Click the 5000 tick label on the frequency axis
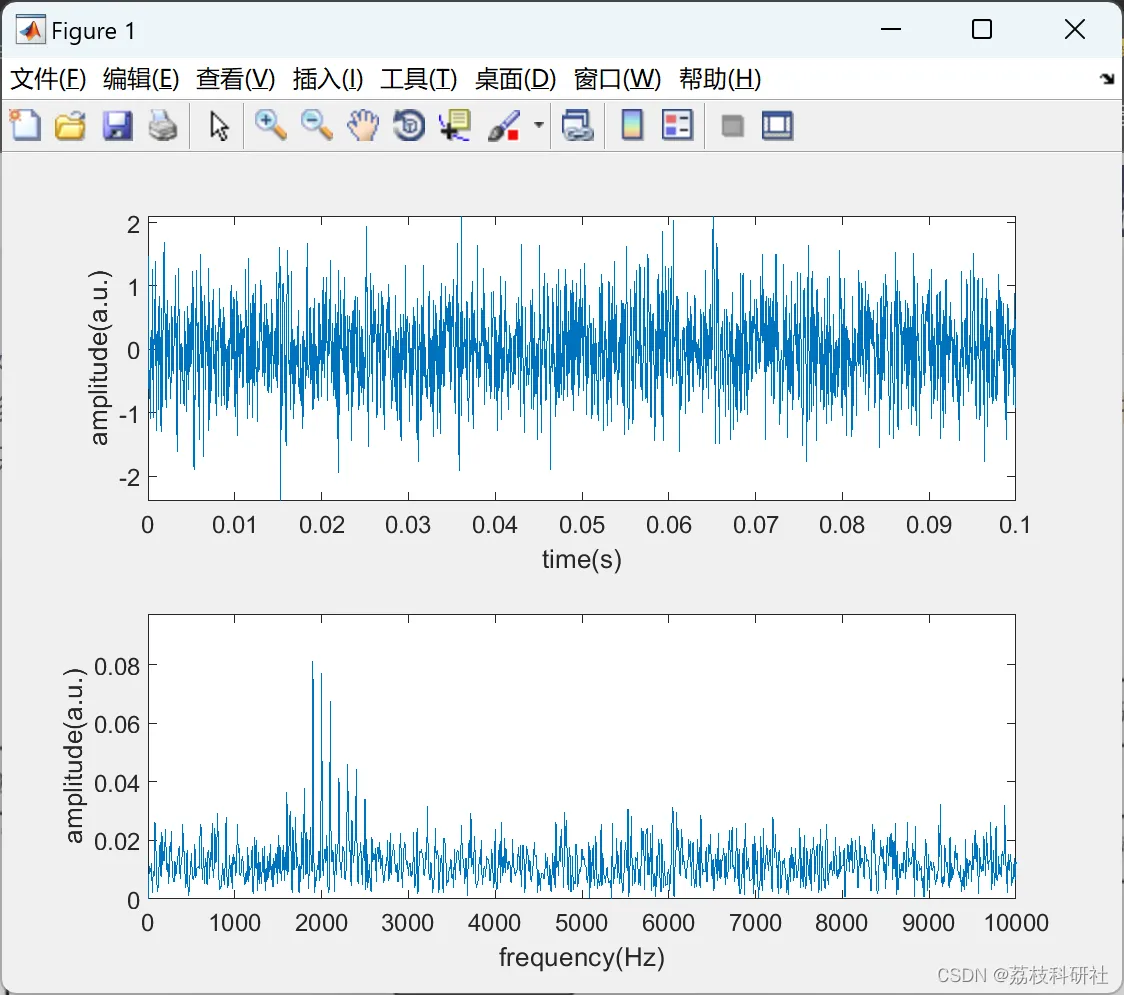Screen dimensions: 1124x995 pos(581,923)
